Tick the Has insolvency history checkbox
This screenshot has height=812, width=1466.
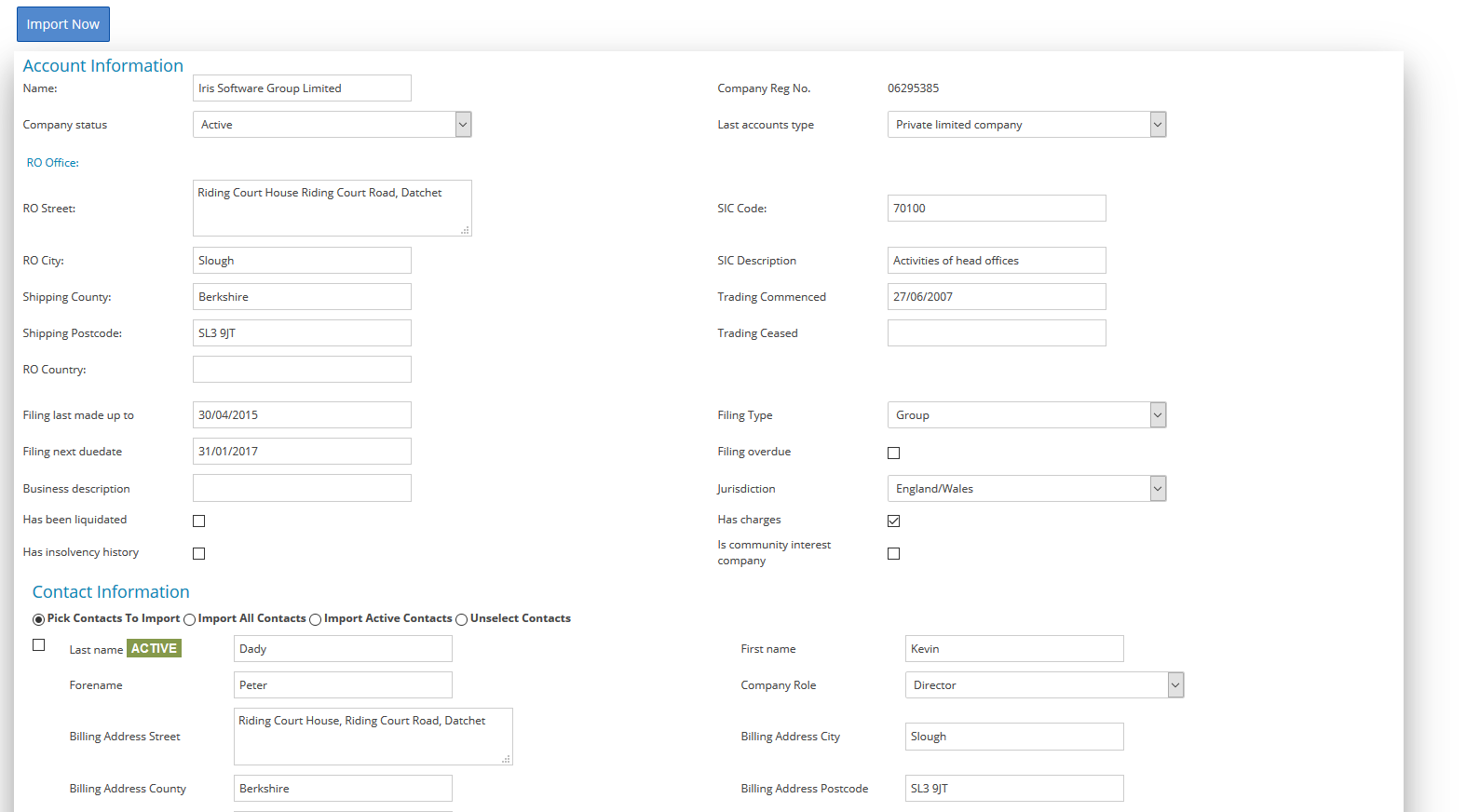click(199, 554)
